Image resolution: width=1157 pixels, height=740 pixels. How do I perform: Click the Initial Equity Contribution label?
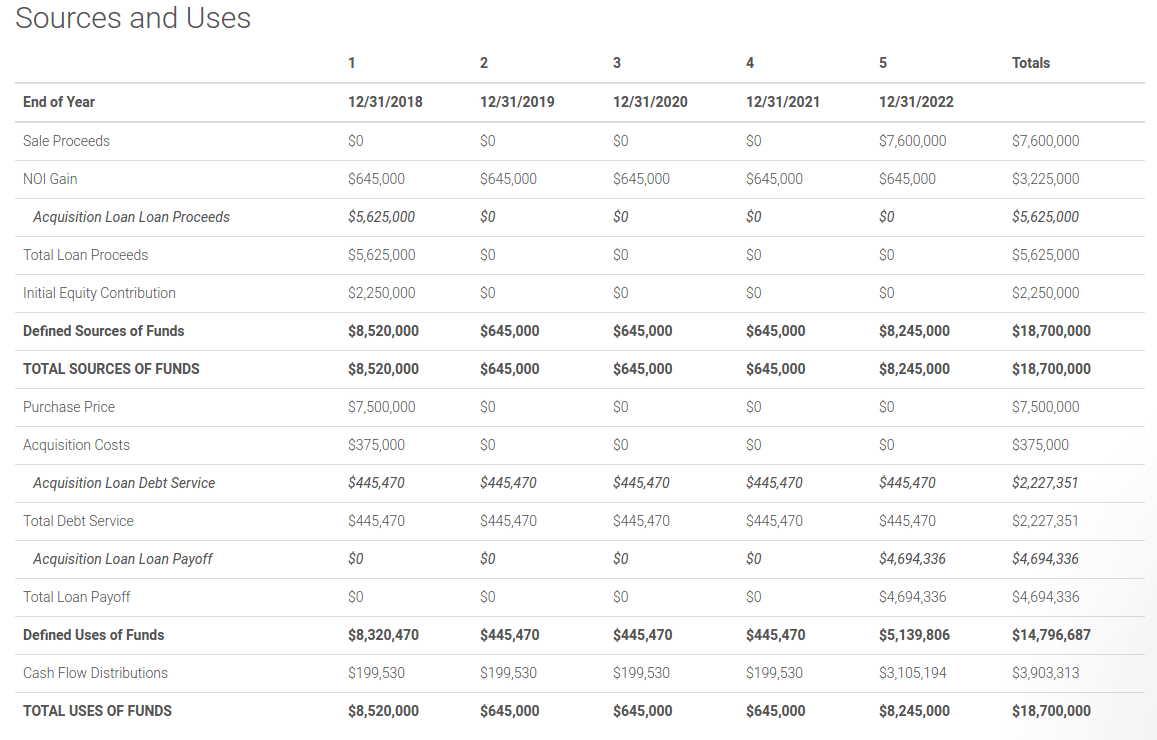point(99,293)
